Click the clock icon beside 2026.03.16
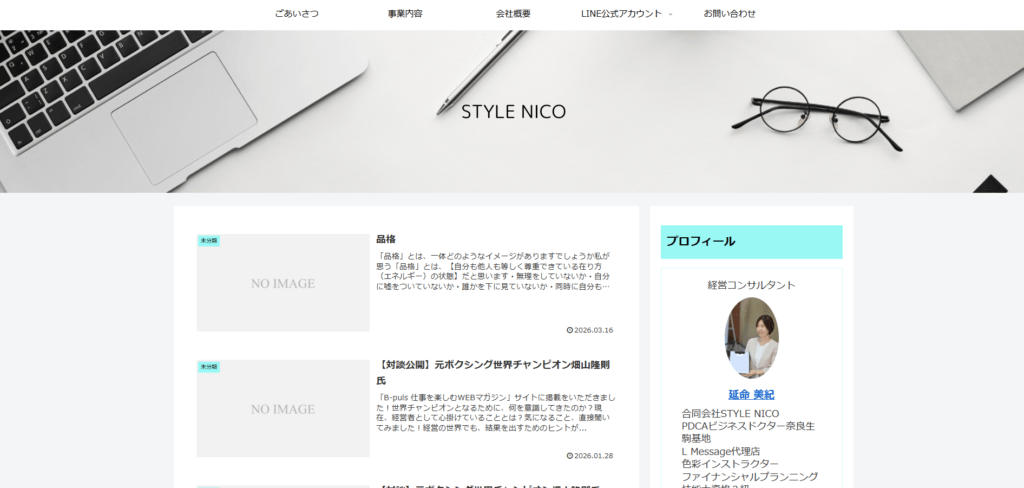 pos(569,330)
